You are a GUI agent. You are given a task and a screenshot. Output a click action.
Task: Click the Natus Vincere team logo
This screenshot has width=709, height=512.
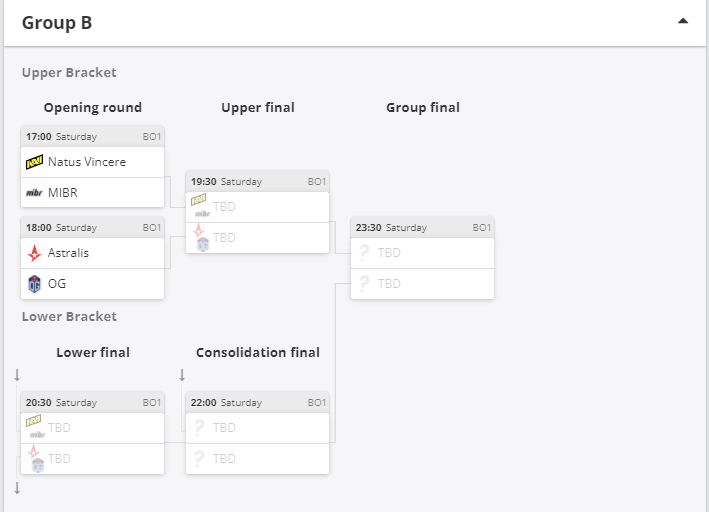[34, 162]
